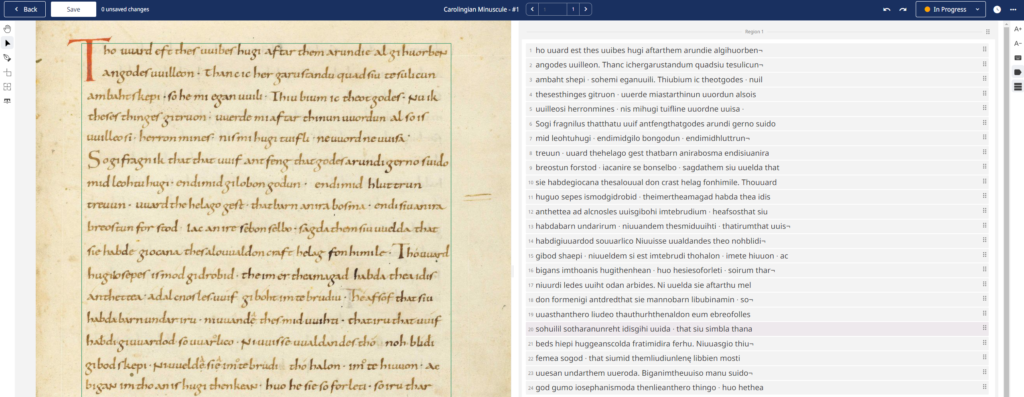
Task: Select the add-region rectangle tool
Action: (x=7, y=72)
